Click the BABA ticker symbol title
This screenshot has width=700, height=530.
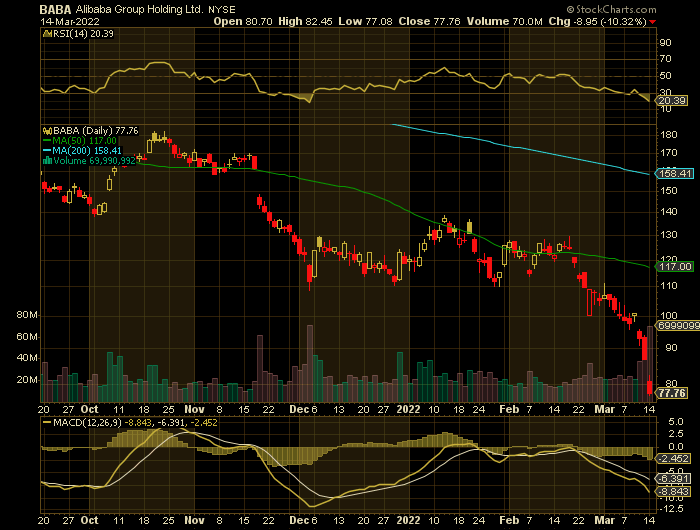pos(55,9)
